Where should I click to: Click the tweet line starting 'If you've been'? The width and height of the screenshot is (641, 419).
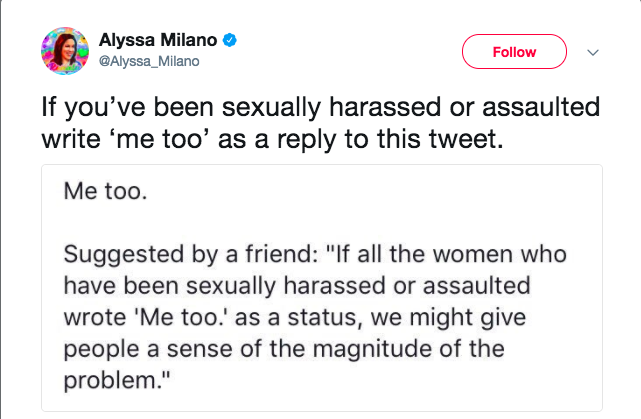click(320, 108)
